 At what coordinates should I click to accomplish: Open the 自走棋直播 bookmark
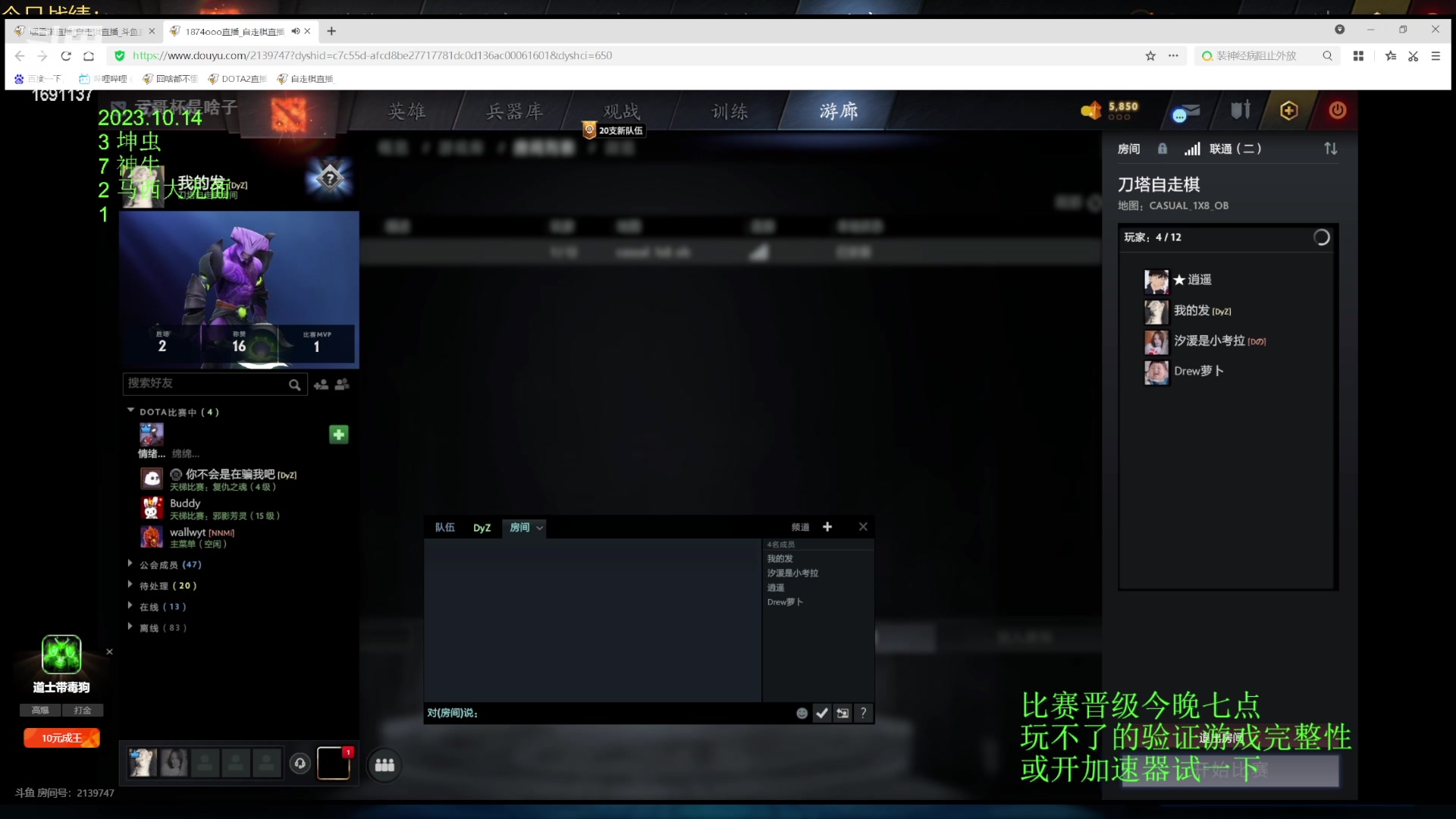(x=305, y=79)
